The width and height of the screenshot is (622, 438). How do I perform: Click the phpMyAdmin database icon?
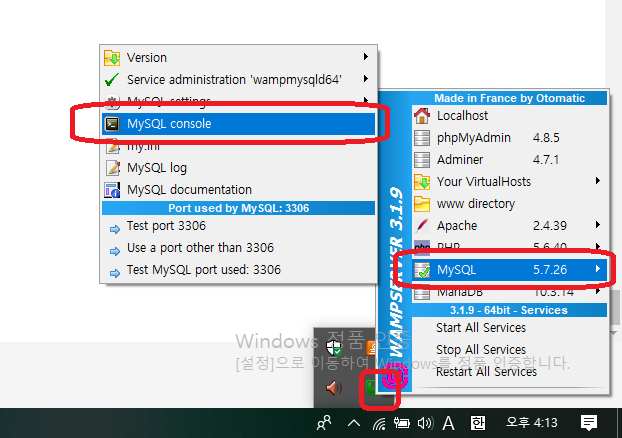tap(422, 138)
